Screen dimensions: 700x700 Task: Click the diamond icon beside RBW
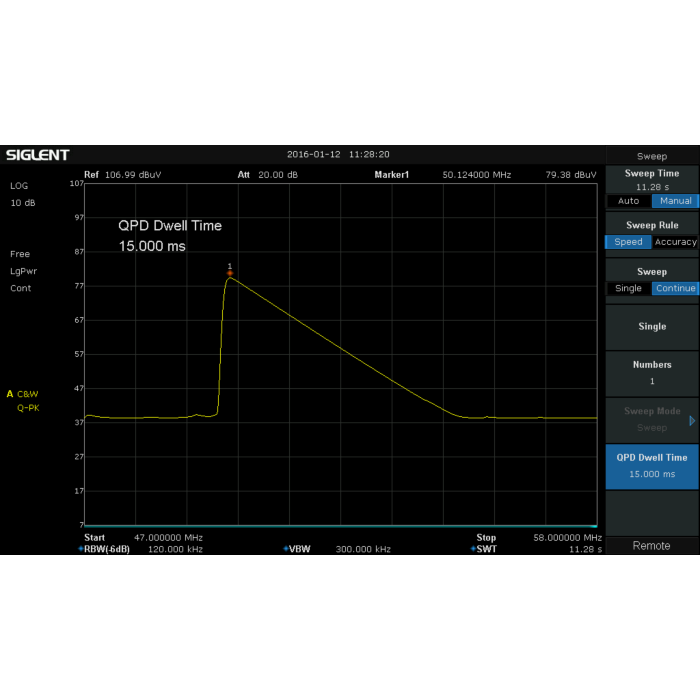click(81, 549)
